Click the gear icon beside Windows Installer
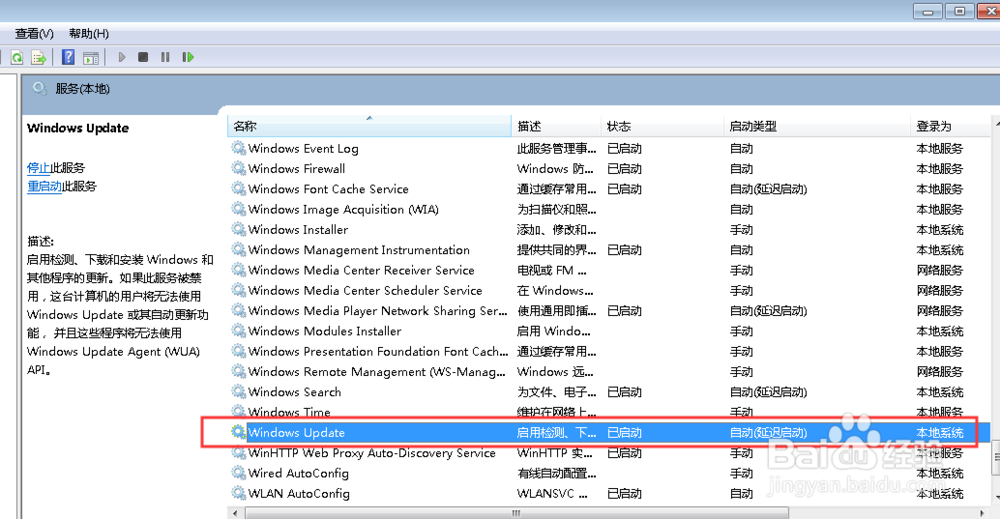Image resolution: width=1000 pixels, height=519 pixels. (239, 229)
